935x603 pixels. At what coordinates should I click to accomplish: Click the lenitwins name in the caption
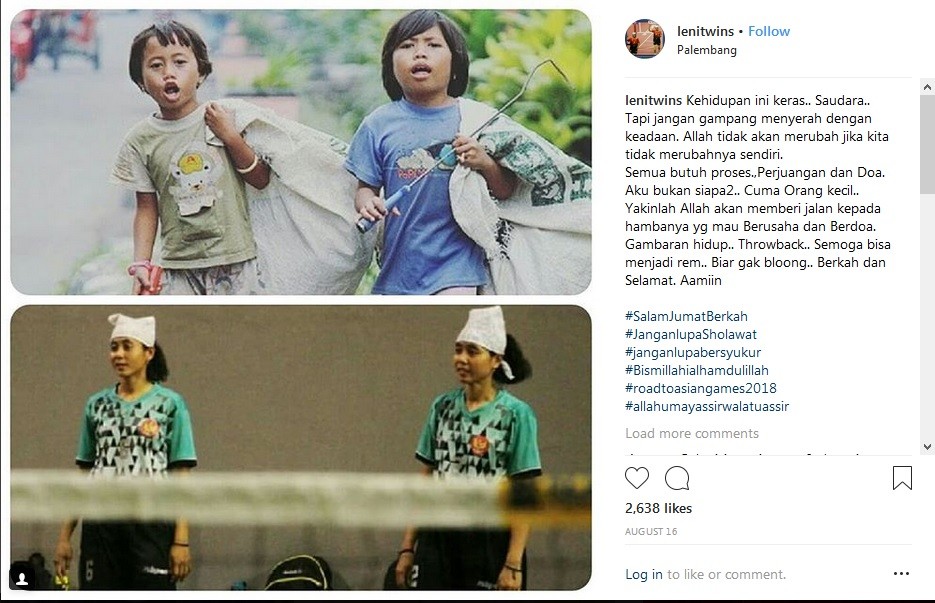click(x=653, y=101)
